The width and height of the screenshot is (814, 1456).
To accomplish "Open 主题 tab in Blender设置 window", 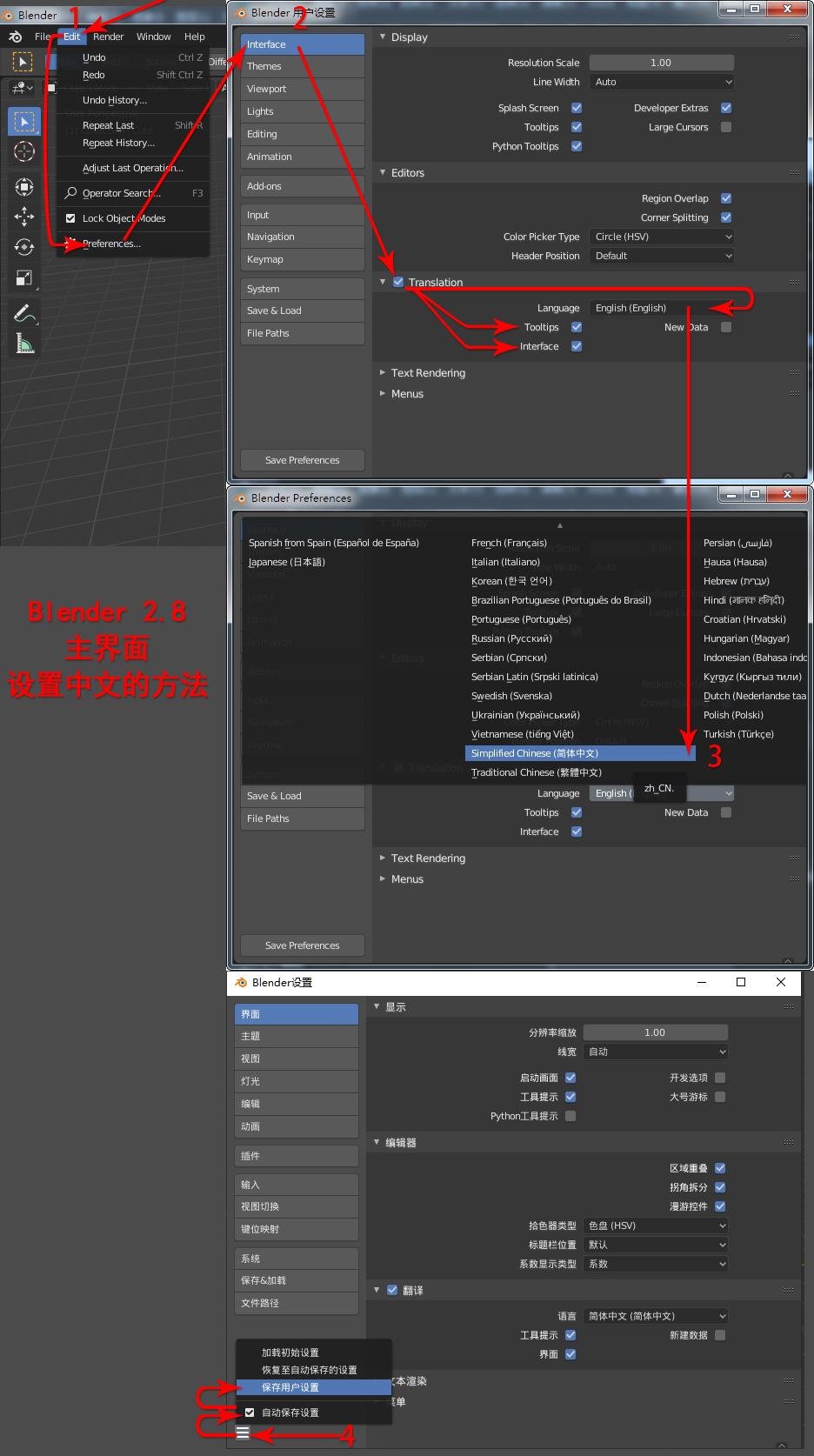I will (297, 1036).
